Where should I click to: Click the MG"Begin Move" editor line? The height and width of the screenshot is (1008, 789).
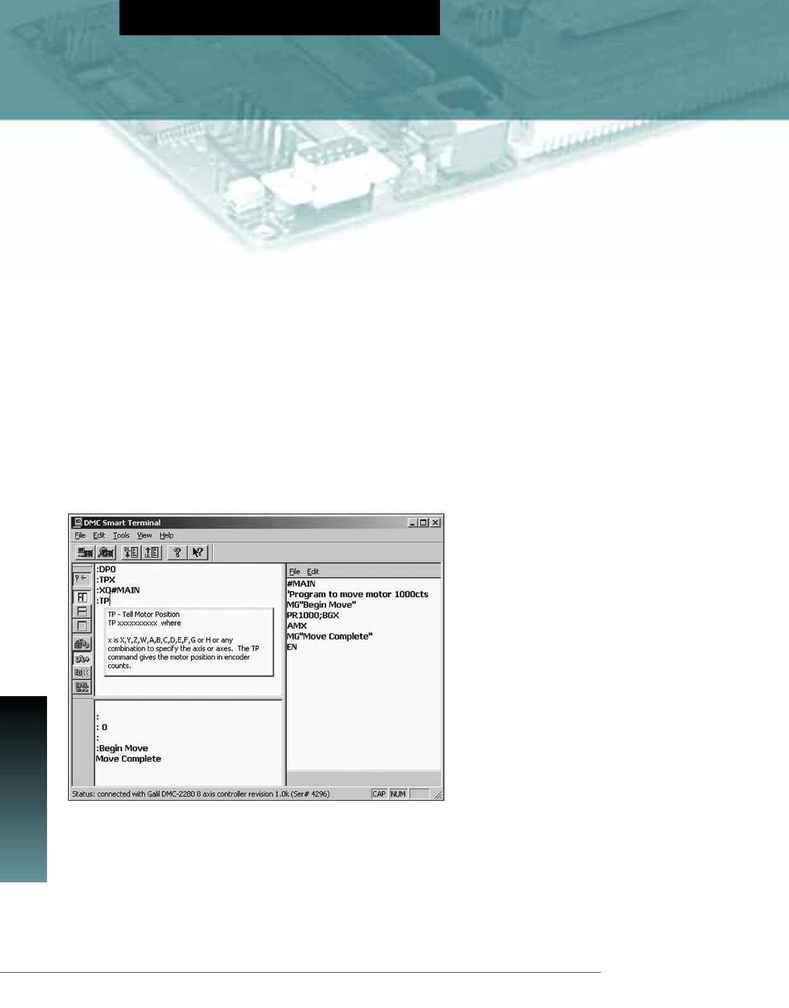[x=322, y=605]
